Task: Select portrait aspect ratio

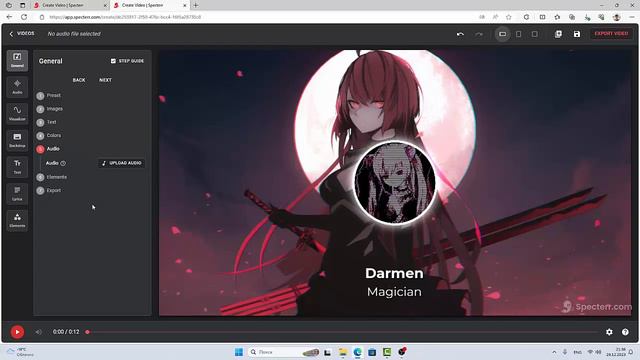Action: click(518, 34)
